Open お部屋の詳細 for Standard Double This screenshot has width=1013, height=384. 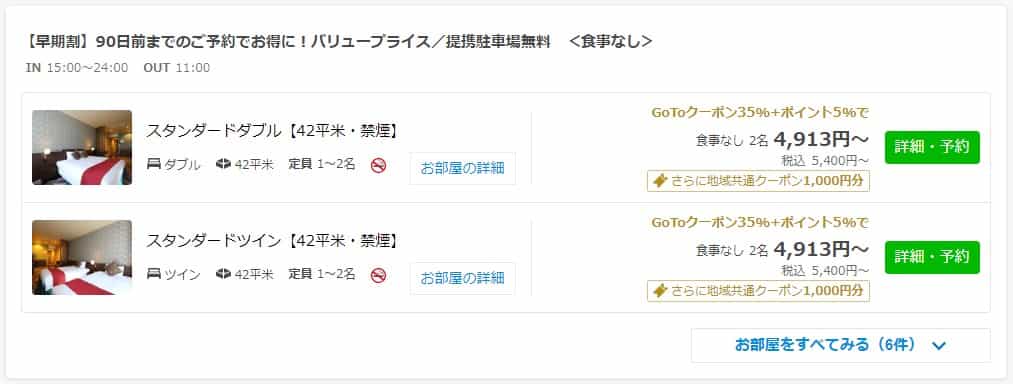tap(463, 169)
